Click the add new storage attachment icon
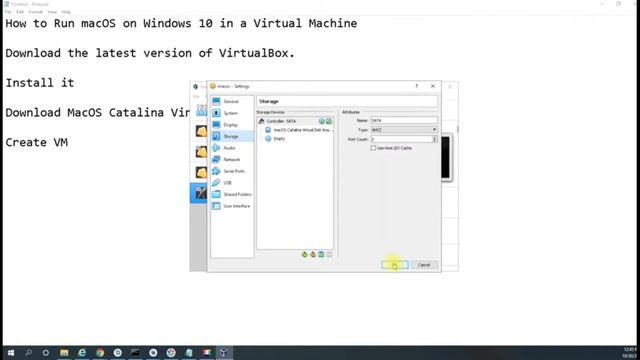The height and width of the screenshot is (360, 640). point(321,254)
